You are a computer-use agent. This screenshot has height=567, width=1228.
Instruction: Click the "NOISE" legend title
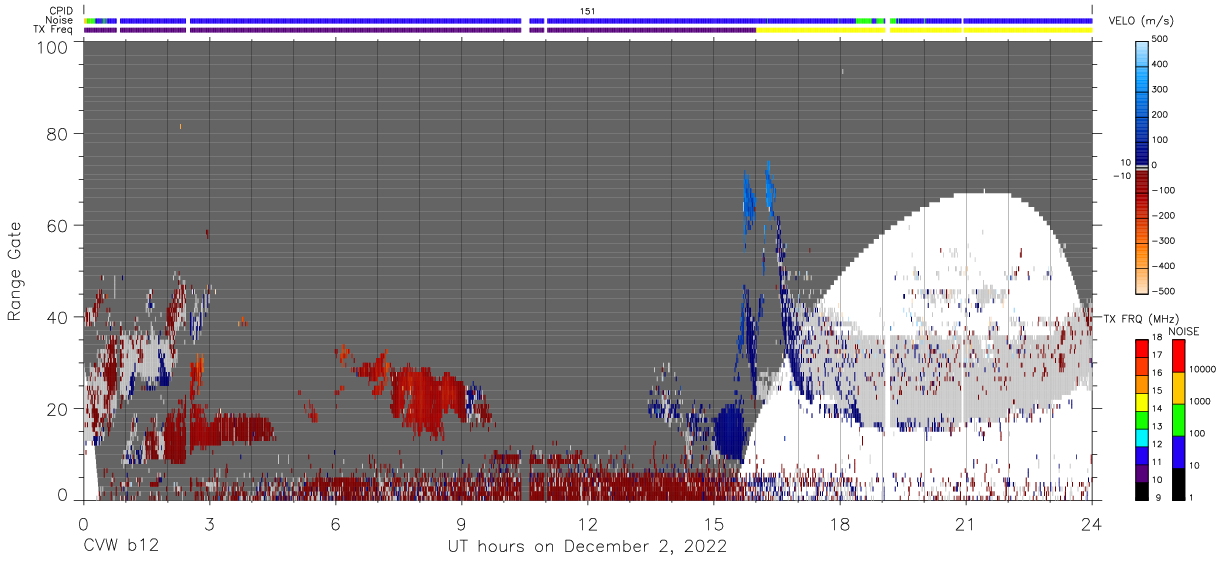coord(1183,331)
